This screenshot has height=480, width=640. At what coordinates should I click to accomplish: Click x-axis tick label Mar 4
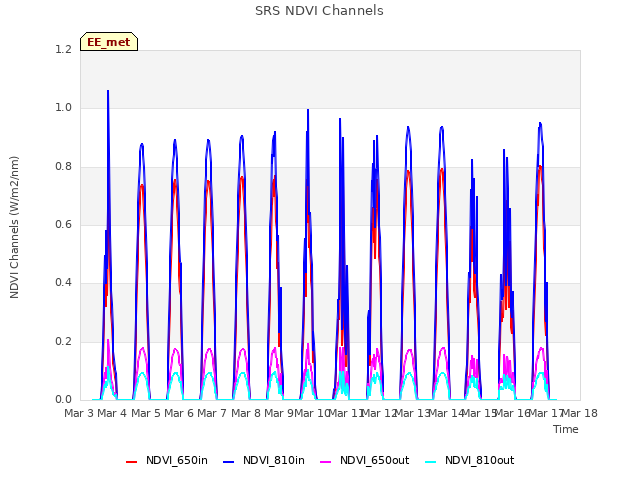pyautogui.click(x=112, y=413)
